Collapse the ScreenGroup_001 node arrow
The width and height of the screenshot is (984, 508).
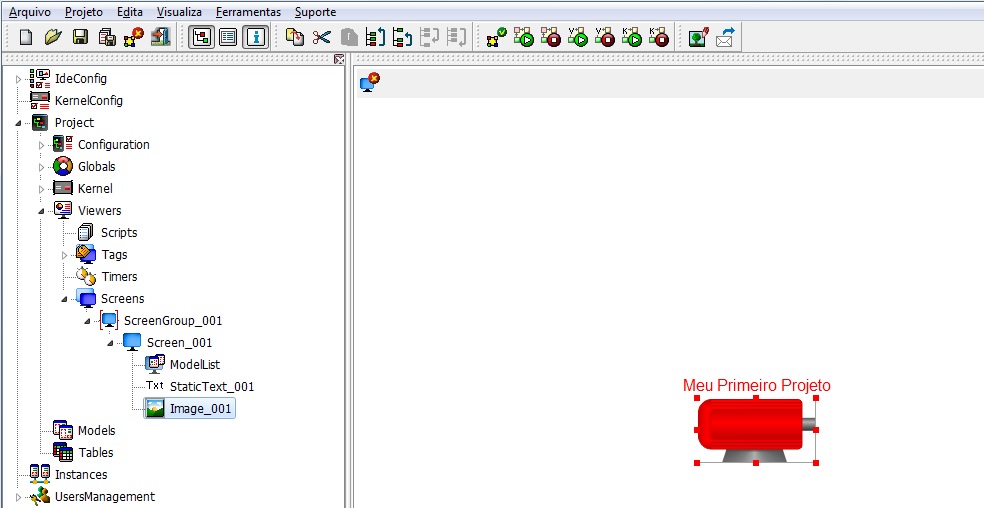coord(88,321)
